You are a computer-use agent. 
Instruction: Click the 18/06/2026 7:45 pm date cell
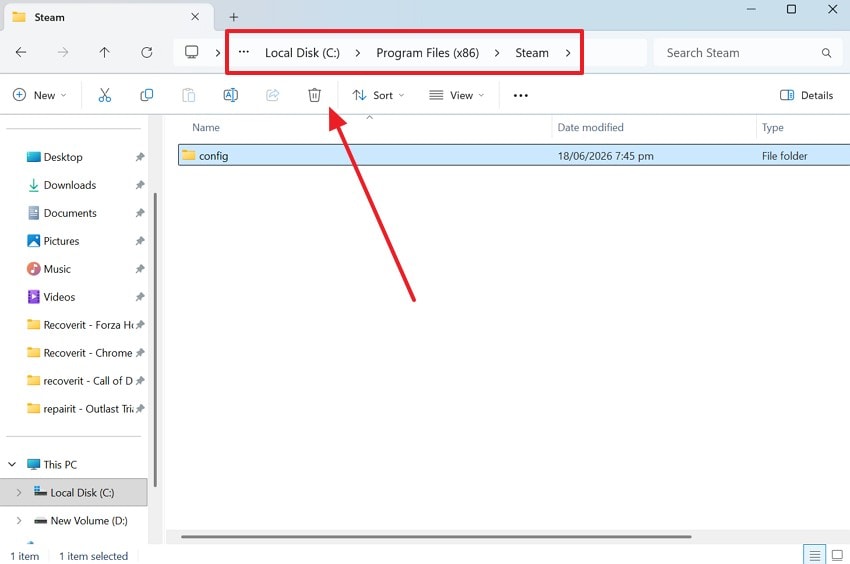(x=606, y=156)
